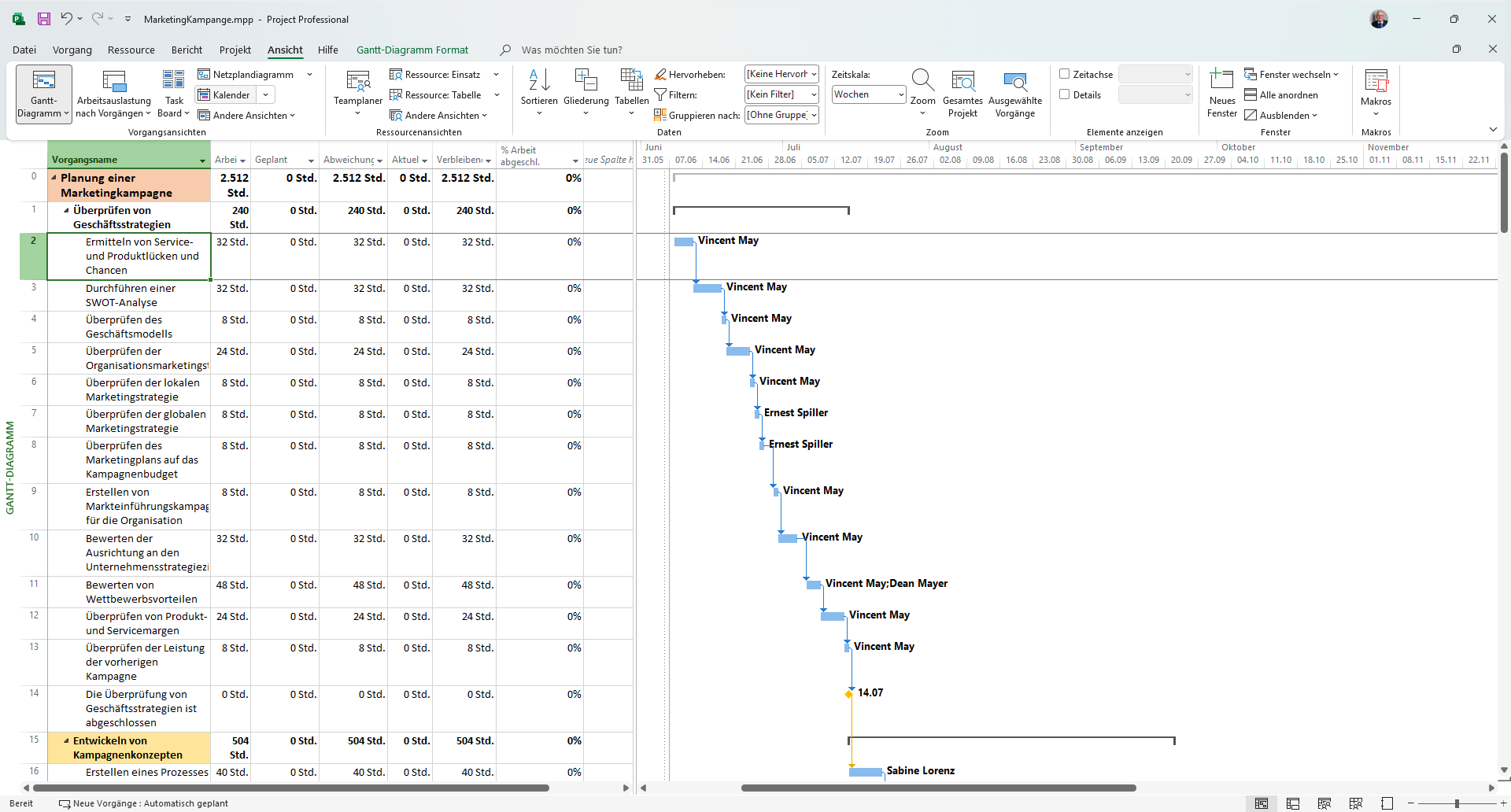Enable the Zeitachse checkbox

pos(1064,74)
